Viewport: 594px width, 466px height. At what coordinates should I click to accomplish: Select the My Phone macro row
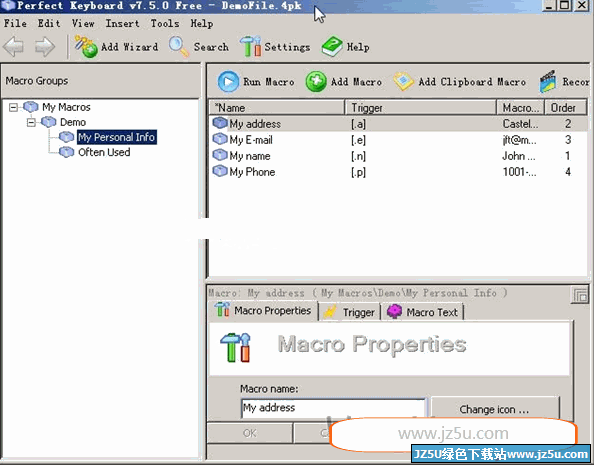tap(399, 172)
